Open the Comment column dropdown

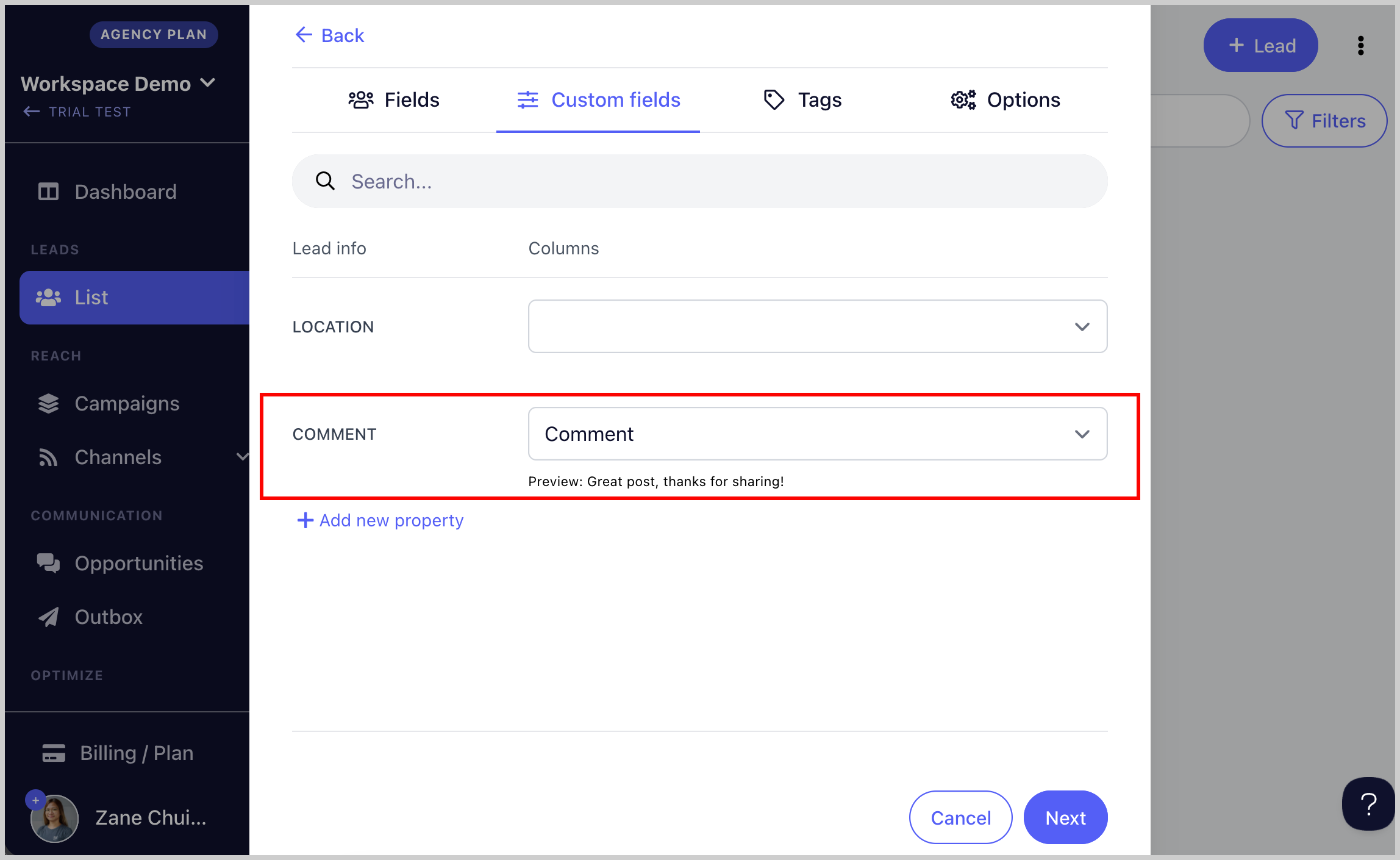pos(817,434)
